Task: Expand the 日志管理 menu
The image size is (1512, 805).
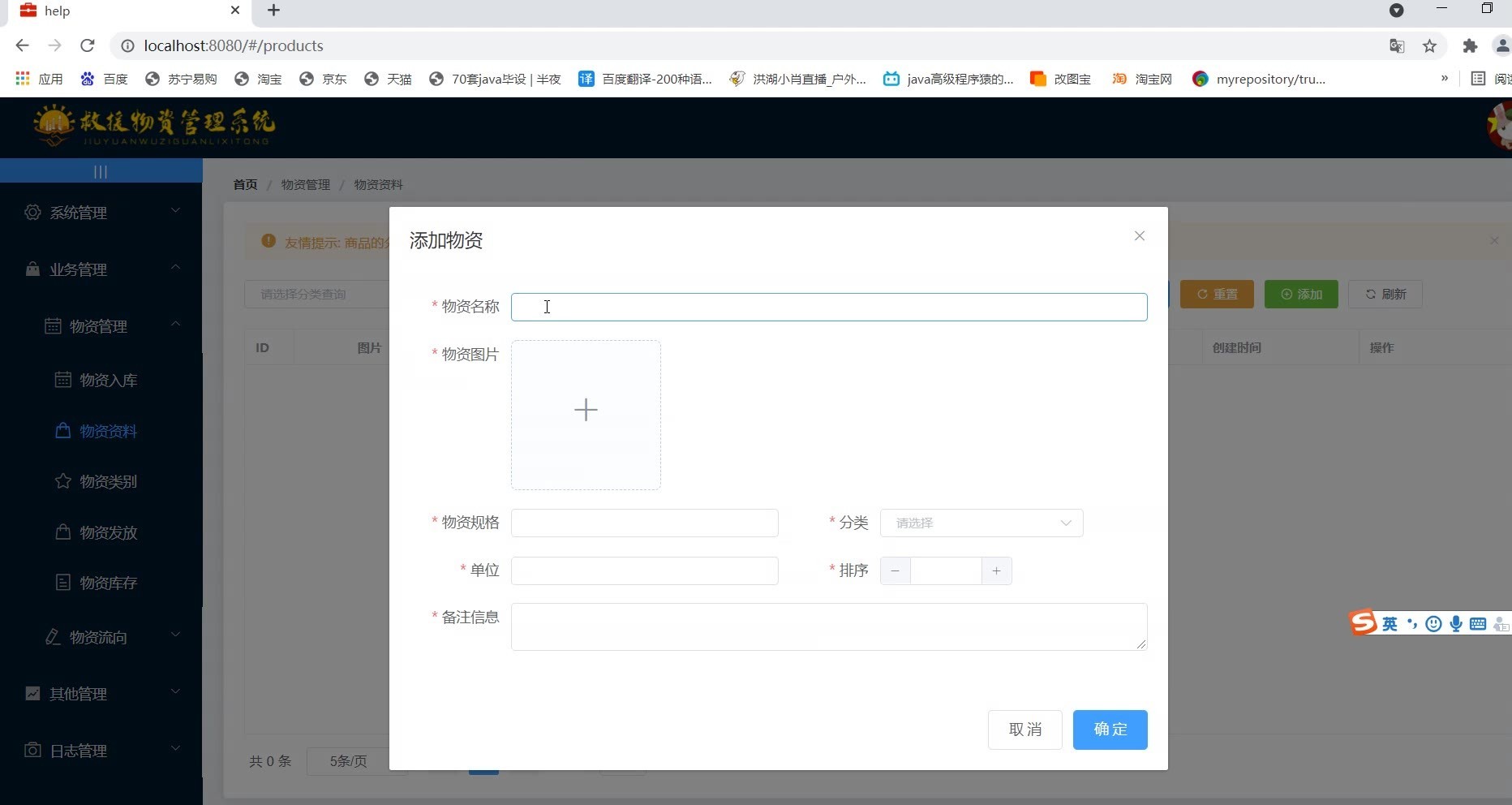Action: point(101,751)
